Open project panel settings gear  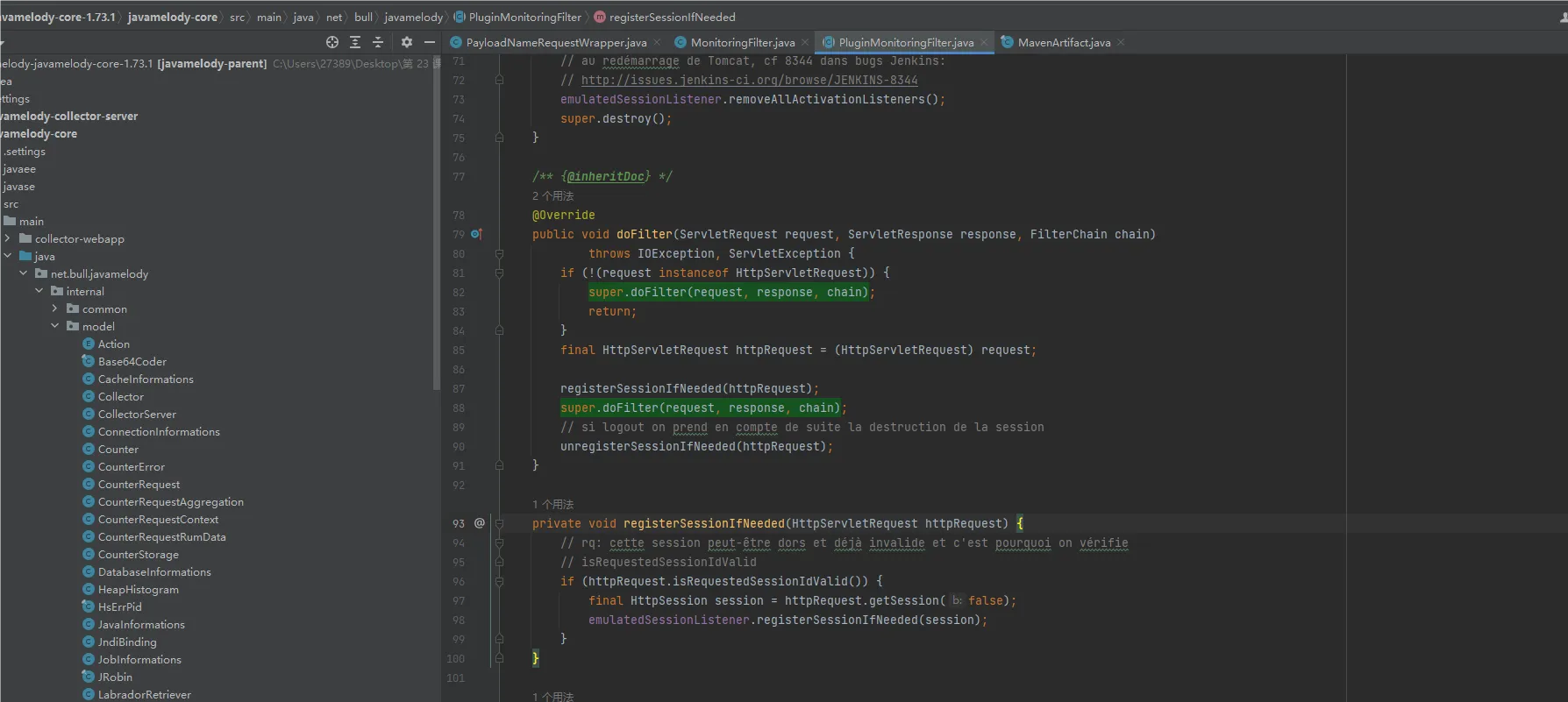[x=406, y=42]
